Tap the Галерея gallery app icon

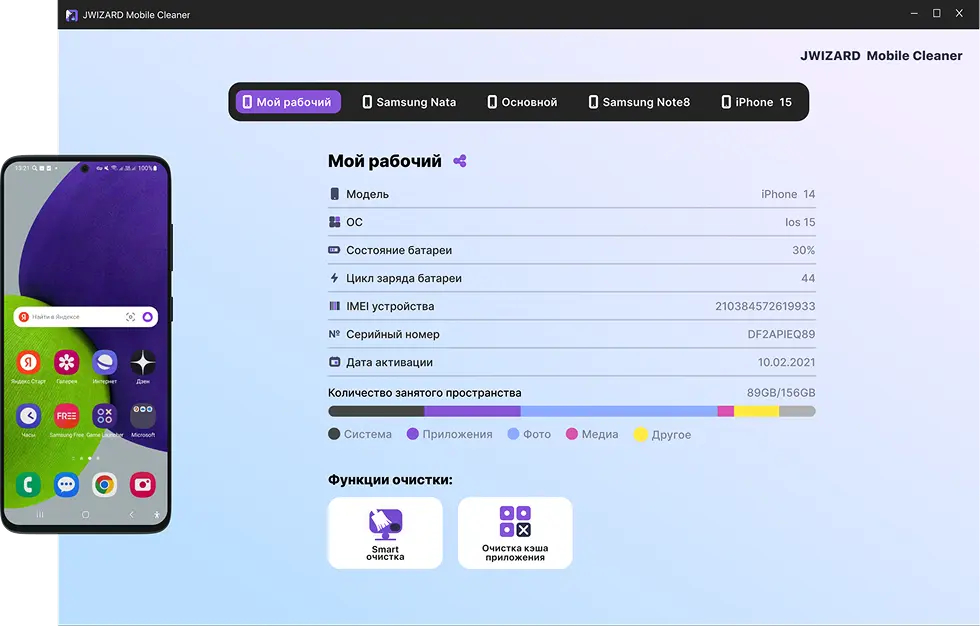click(x=66, y=362)
